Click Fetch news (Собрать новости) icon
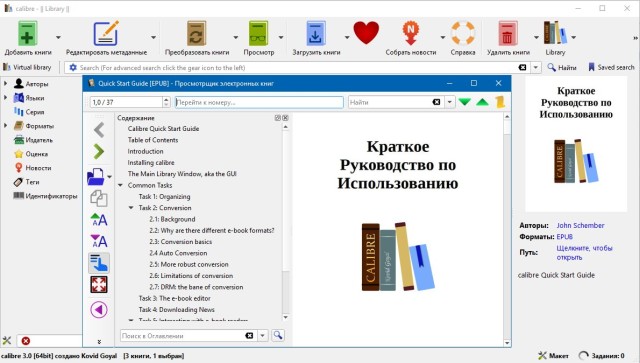 click(411, 33)
